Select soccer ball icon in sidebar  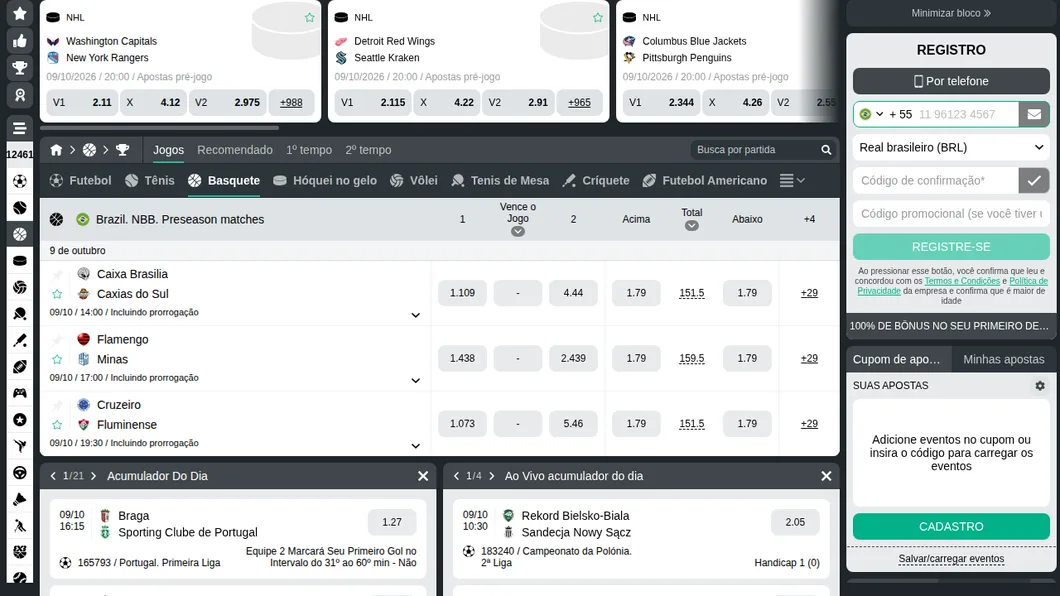coord(20,181)
